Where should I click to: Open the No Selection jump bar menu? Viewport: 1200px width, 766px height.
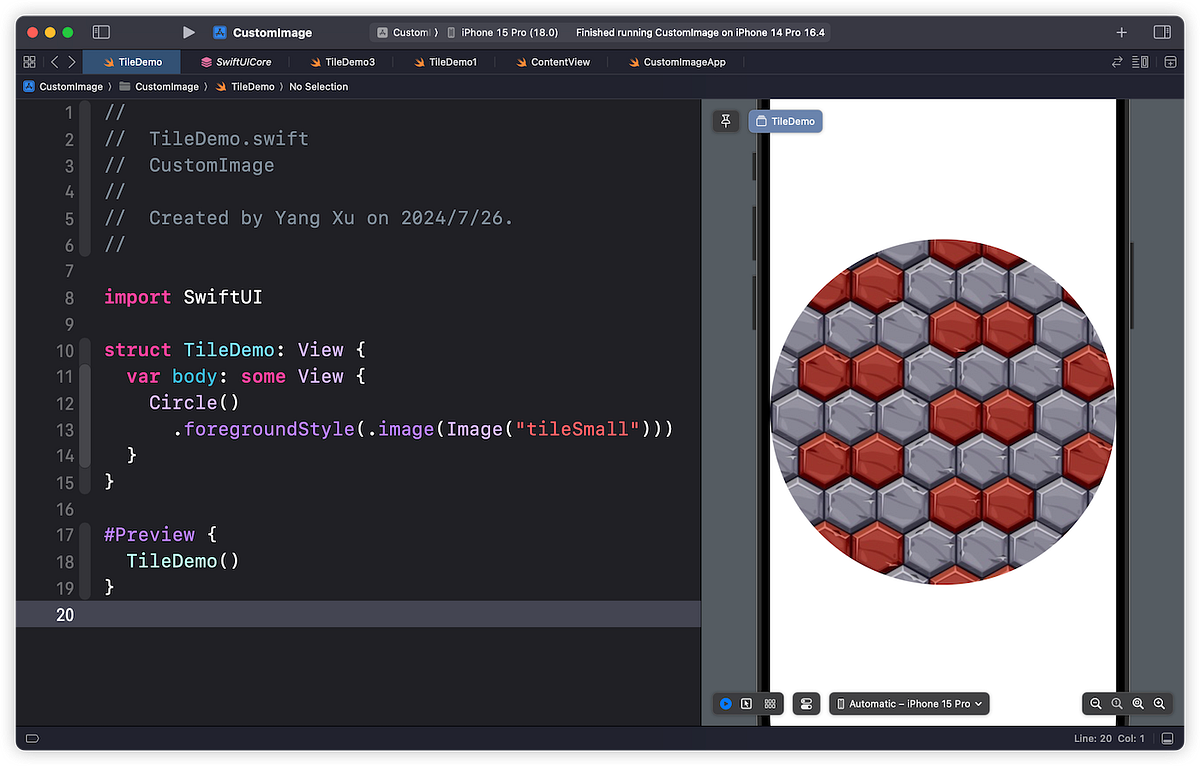coord(318,86)
